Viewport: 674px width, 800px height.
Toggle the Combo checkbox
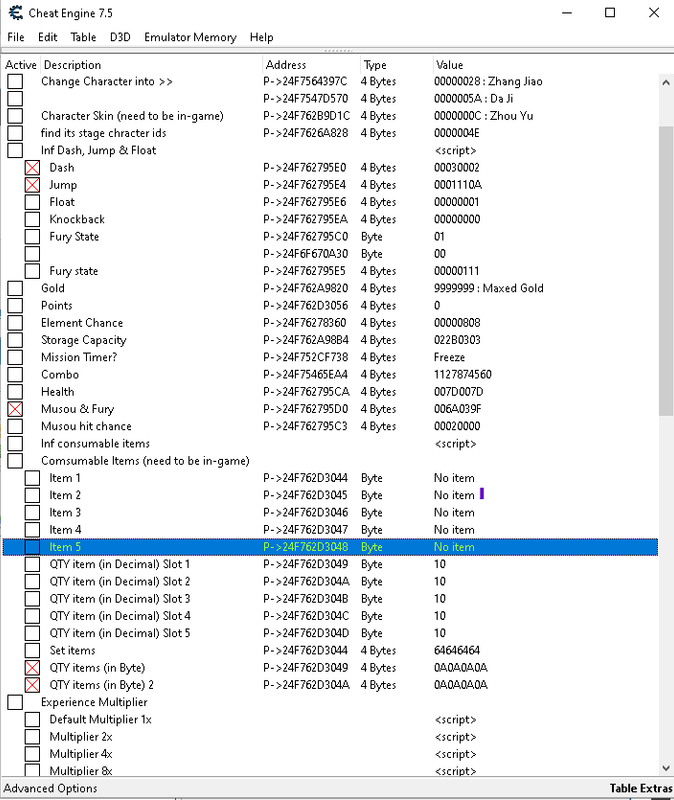tap(15, 374)
